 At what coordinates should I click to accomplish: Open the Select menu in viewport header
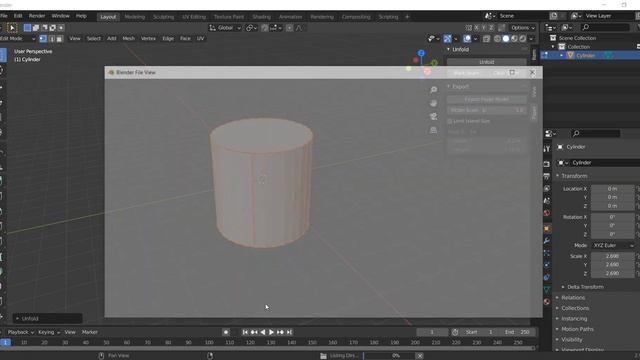[x=93, y=38]
